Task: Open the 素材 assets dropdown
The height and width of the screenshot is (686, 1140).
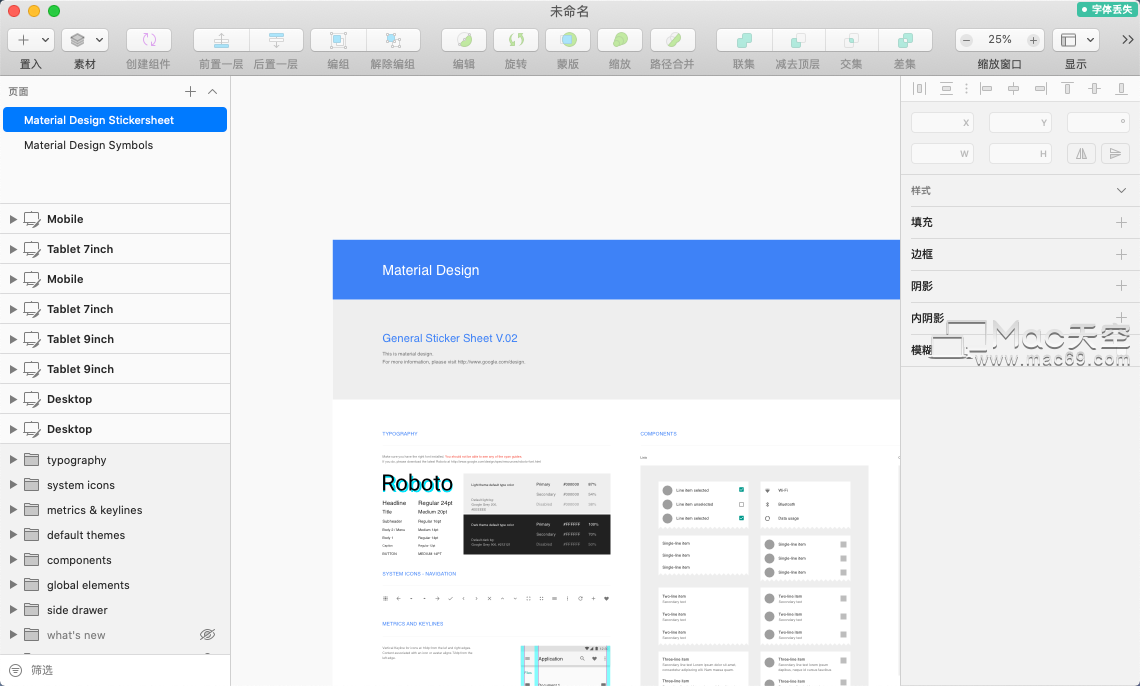Action: click(100, 40)
